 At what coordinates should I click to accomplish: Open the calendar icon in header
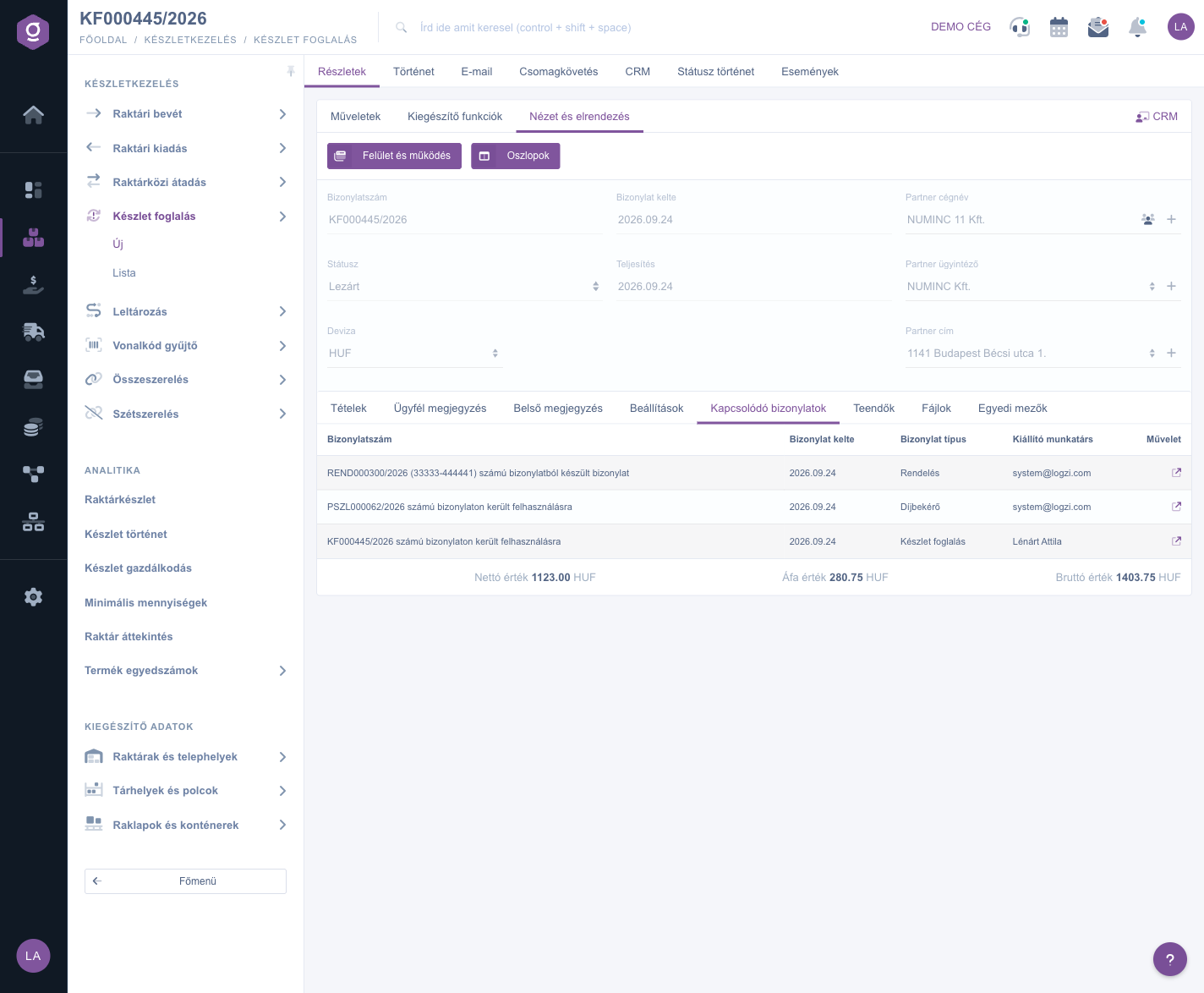pos(1059,27)
